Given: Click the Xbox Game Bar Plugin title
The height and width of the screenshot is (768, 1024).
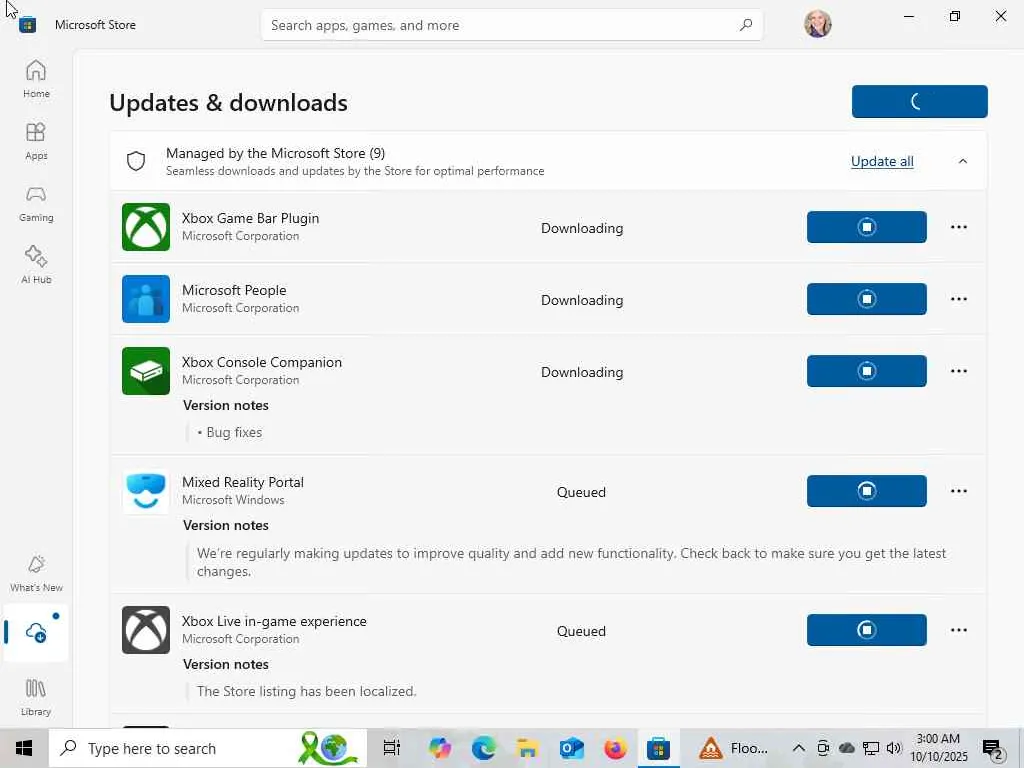Looking at the screenshot, I should (x=250, y=218).
